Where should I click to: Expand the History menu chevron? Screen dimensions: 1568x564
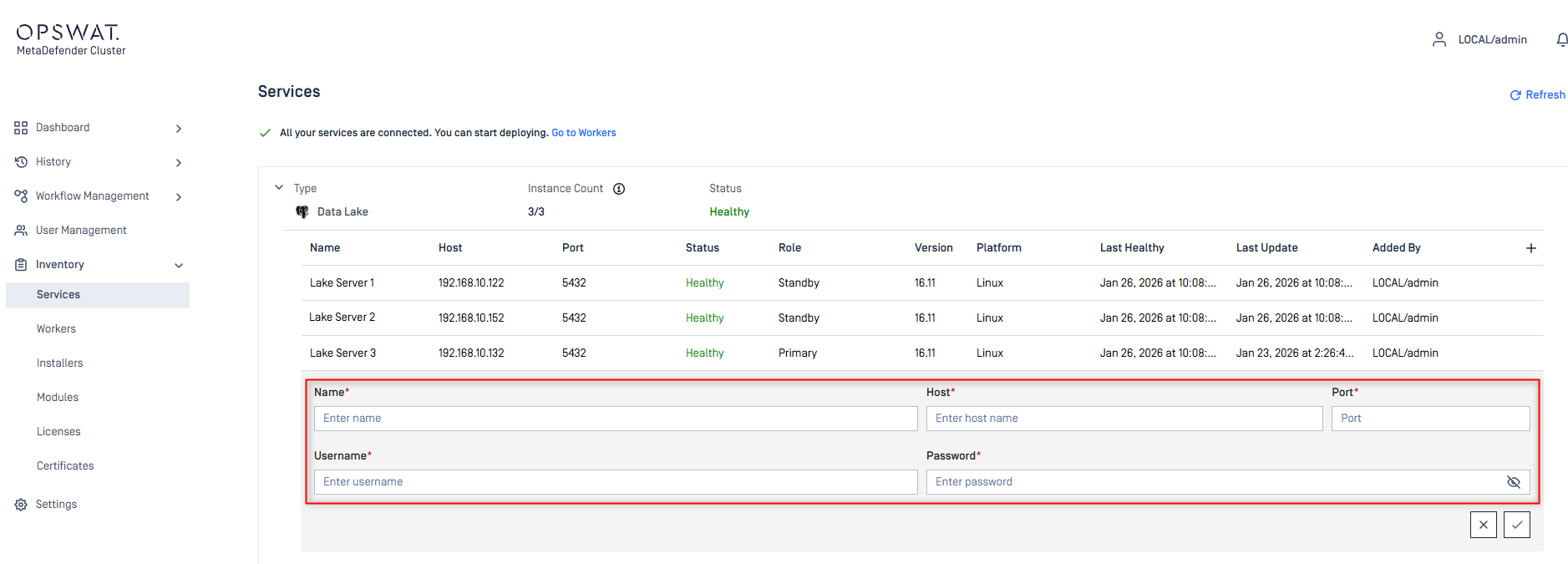pos(178,163)
